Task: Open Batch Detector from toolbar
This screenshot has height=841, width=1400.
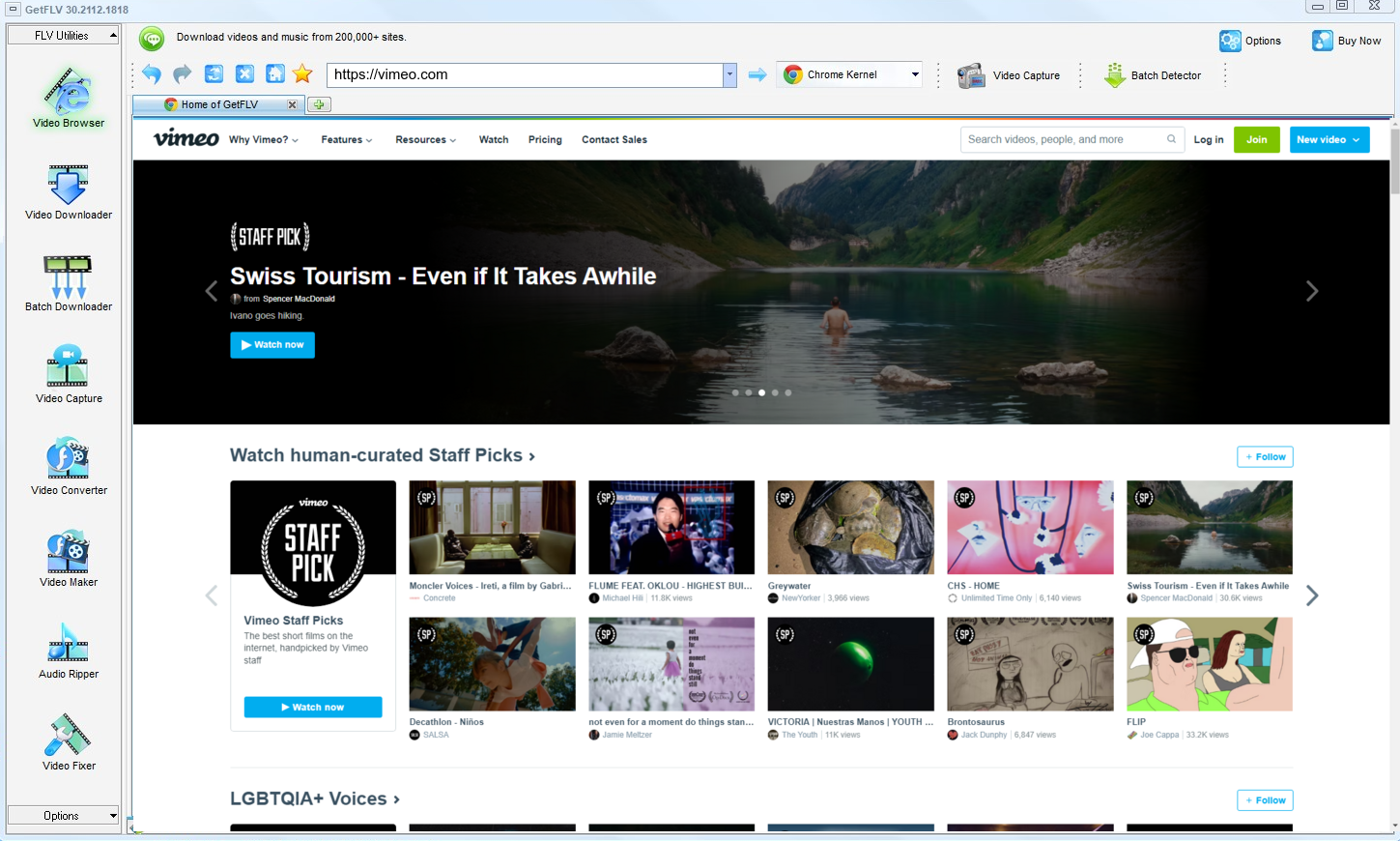Action: tap(1153, 75)
